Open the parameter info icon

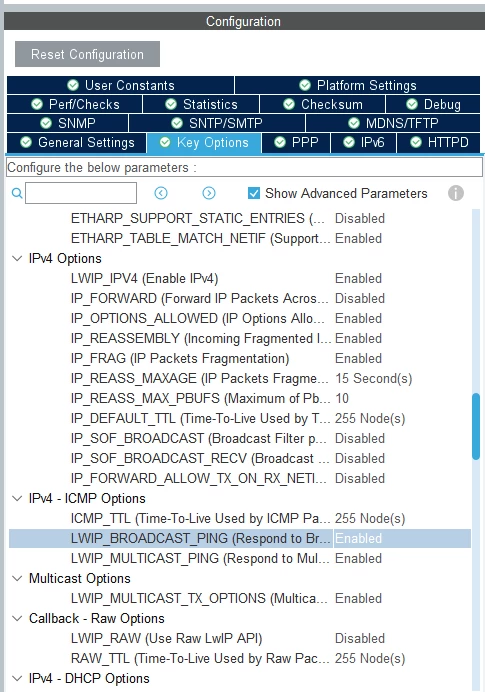[455, 193]
